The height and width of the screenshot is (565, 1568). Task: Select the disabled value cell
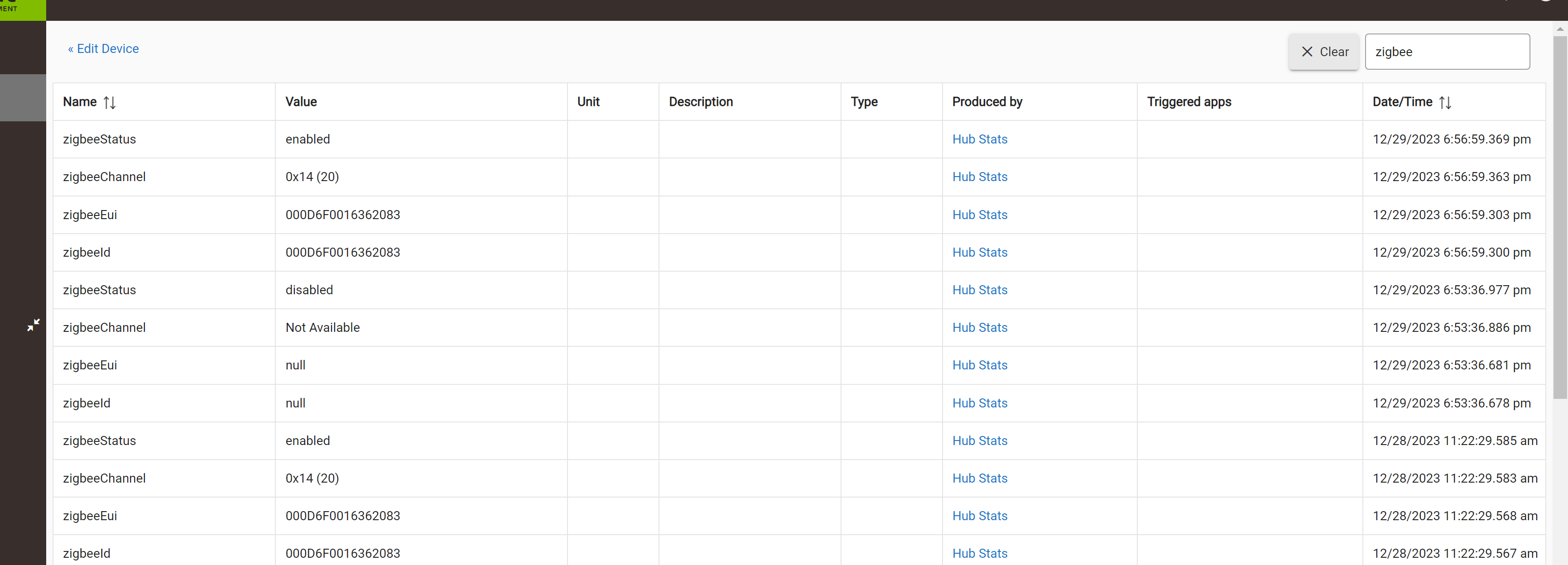(x=309, y=290)
